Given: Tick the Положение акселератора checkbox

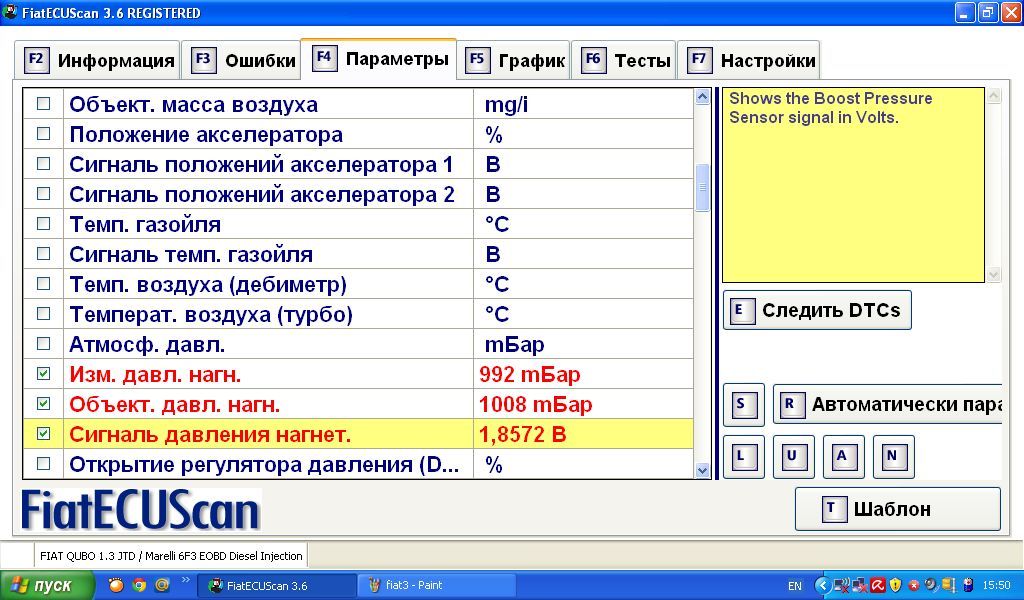Looking at the screenshot, I should point(43,134).
